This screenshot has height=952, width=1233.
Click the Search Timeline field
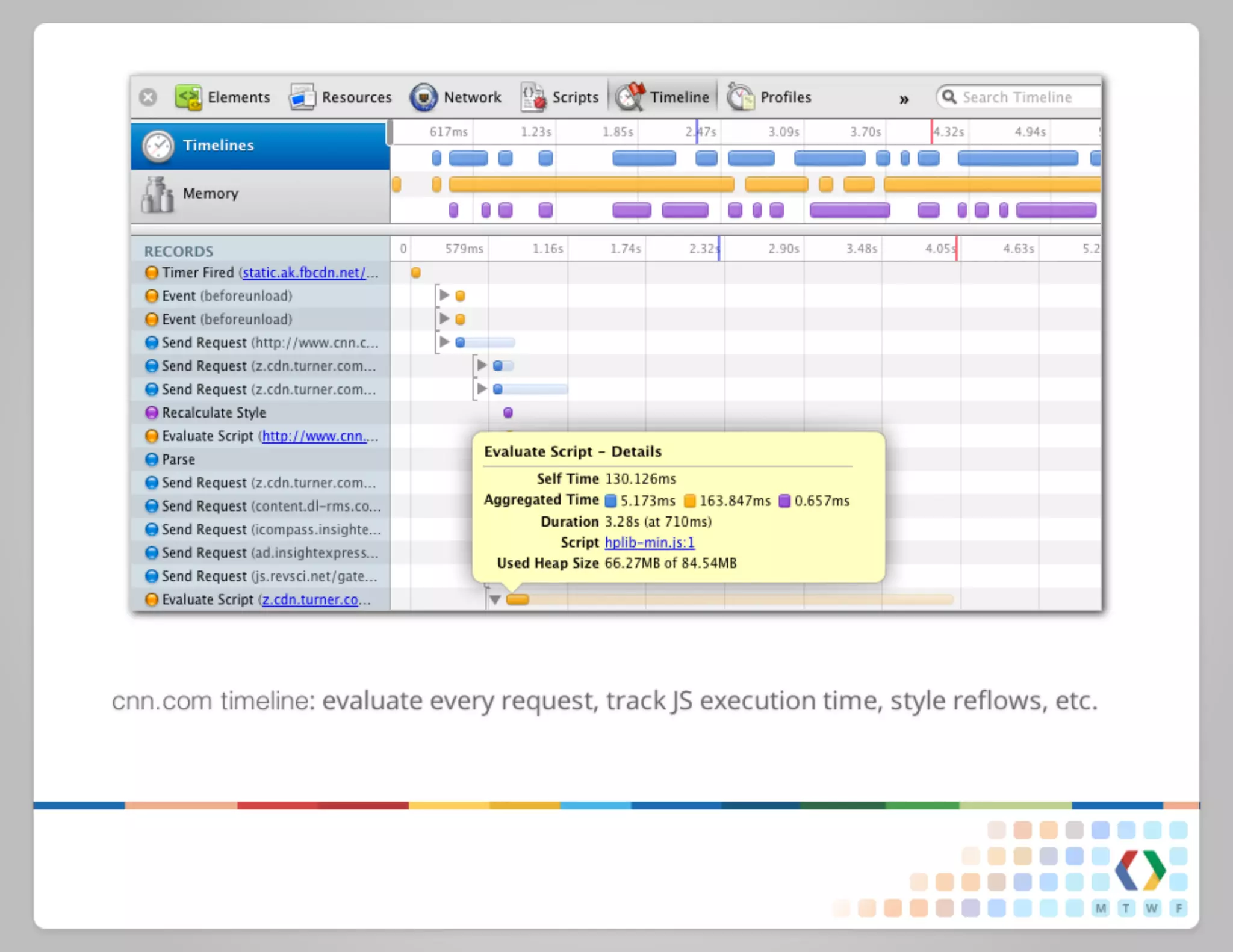pyautogui.click(x=1017, y=97)
